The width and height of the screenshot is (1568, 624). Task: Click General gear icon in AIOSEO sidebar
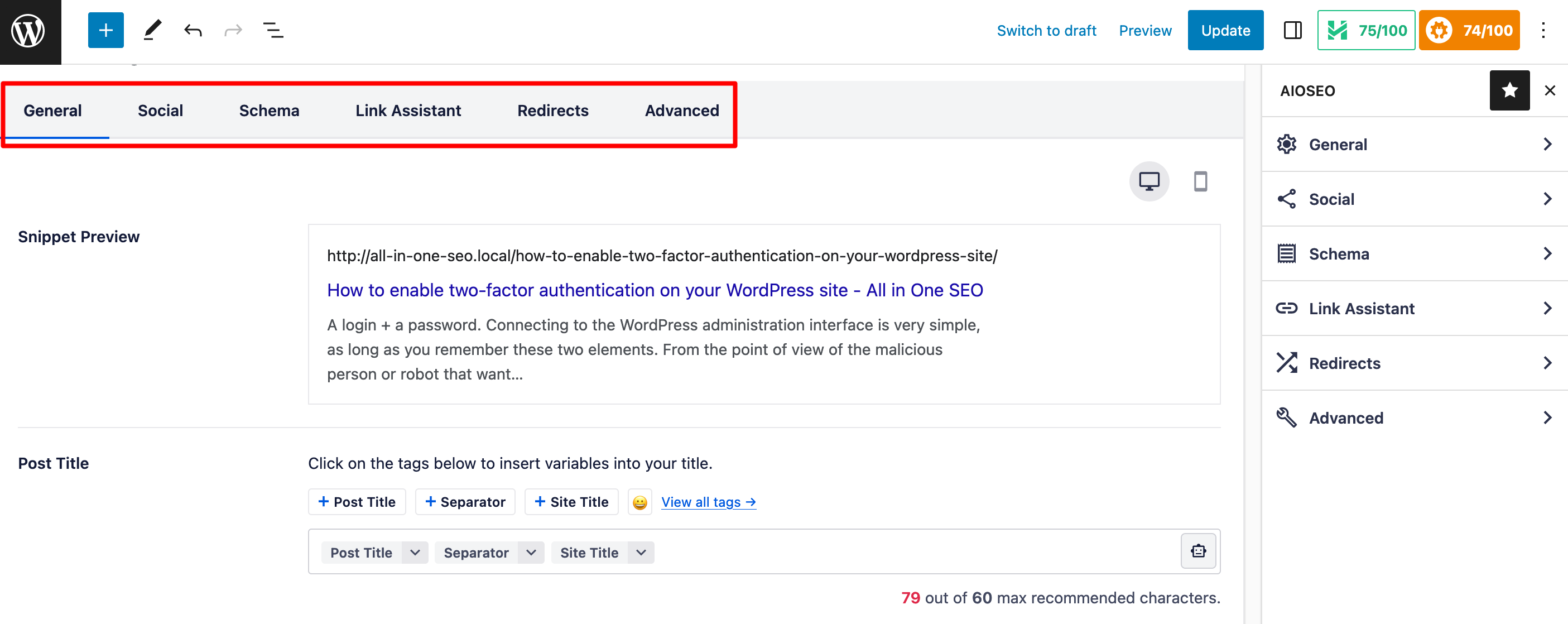click(1286, 145)
